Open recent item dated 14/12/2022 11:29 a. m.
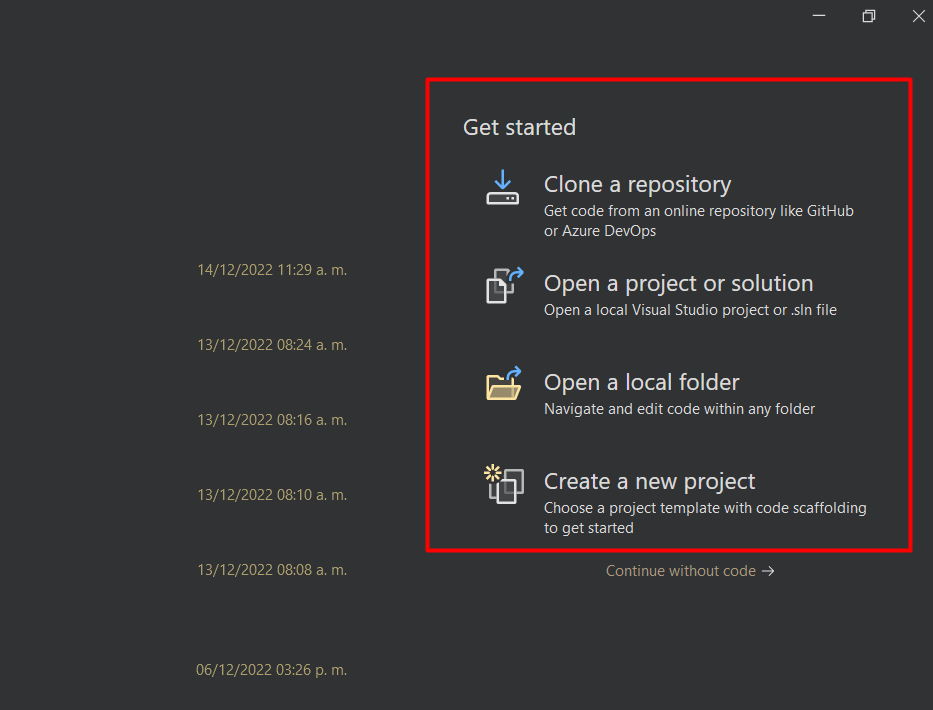 point(272,270)
